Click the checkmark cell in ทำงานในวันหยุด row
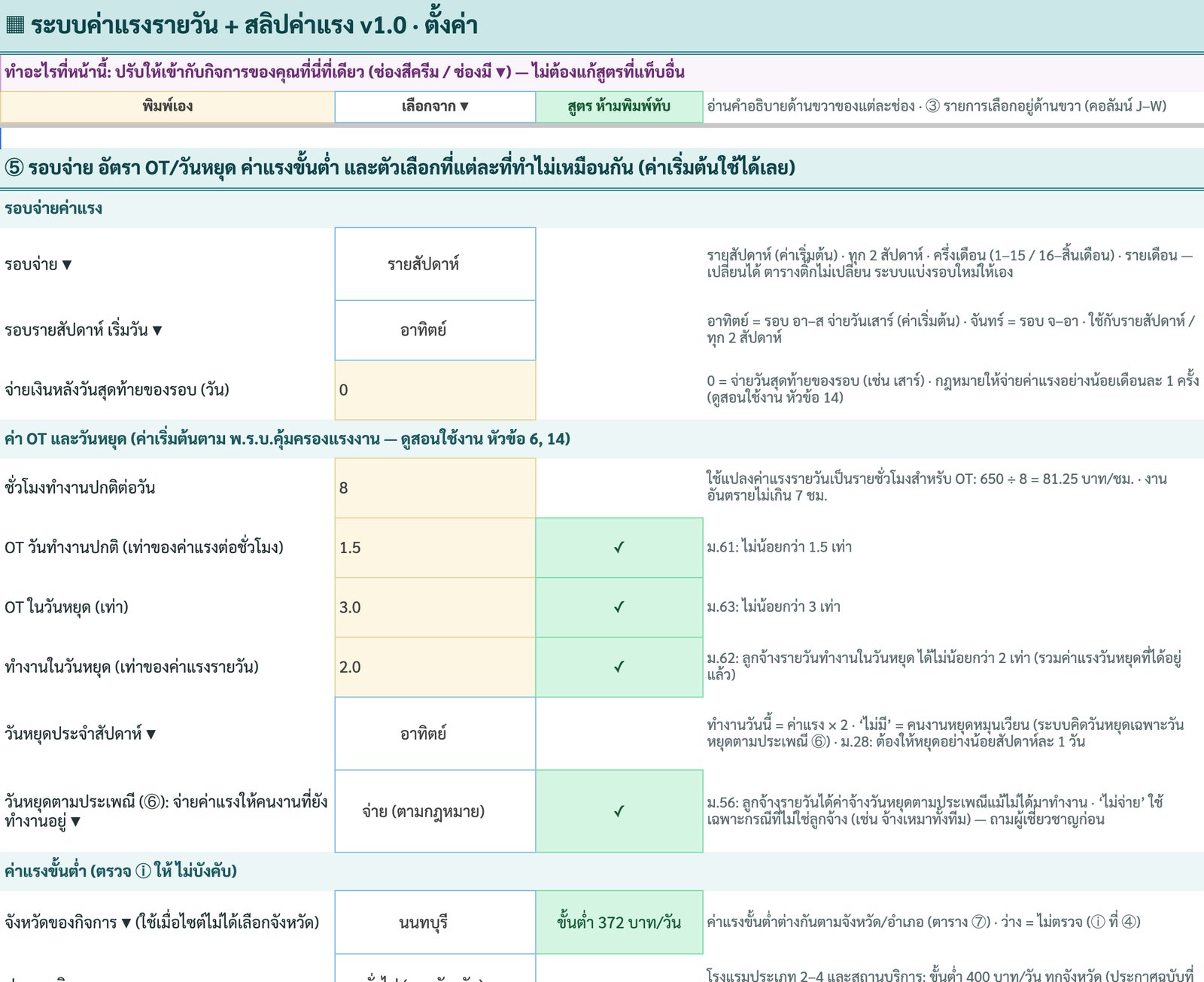The width and height of the screenshot is (1204, 982). (619, 667)
